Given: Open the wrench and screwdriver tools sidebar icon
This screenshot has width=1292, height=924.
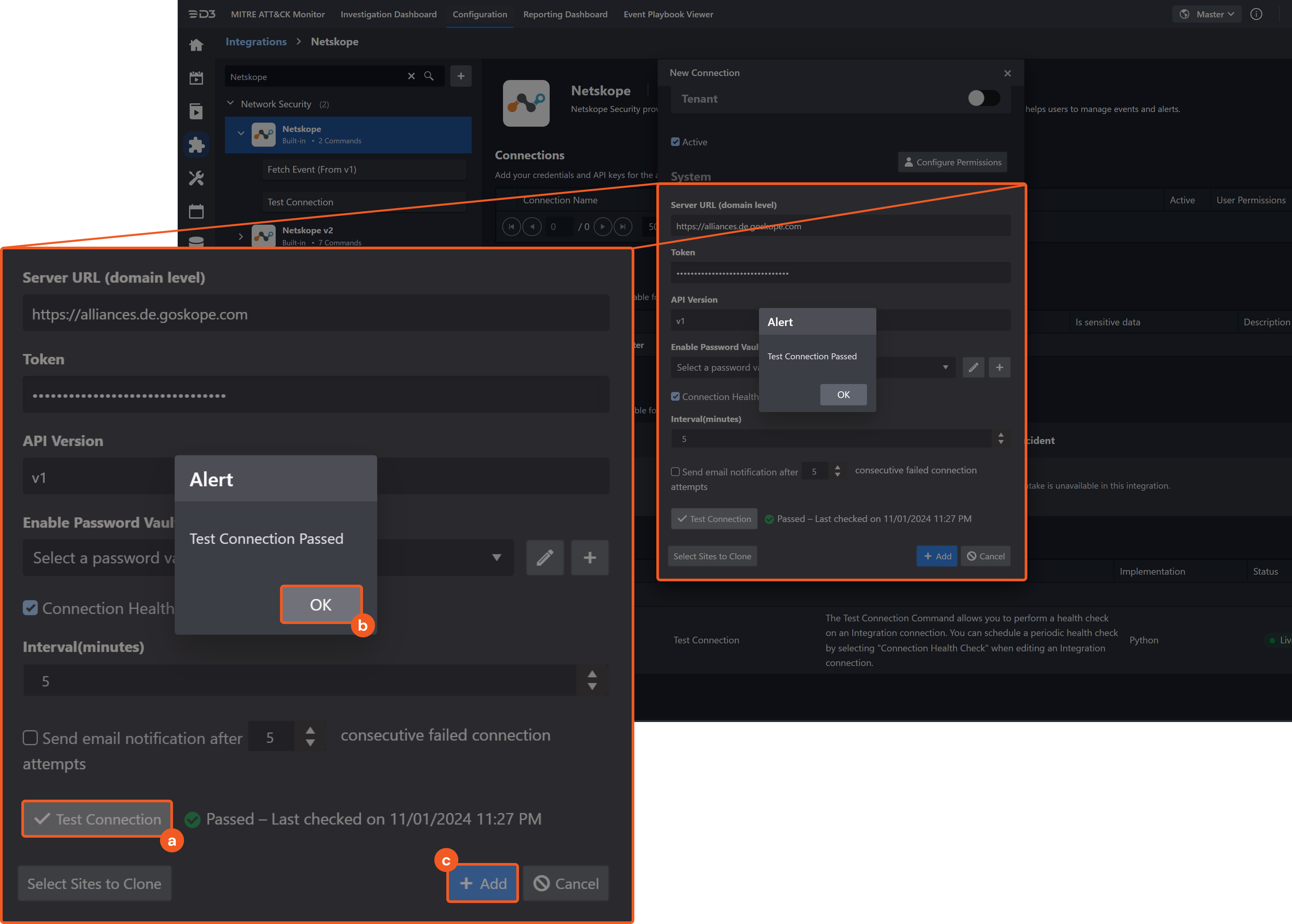Looking at the screenshot, I should coord(196,178).
